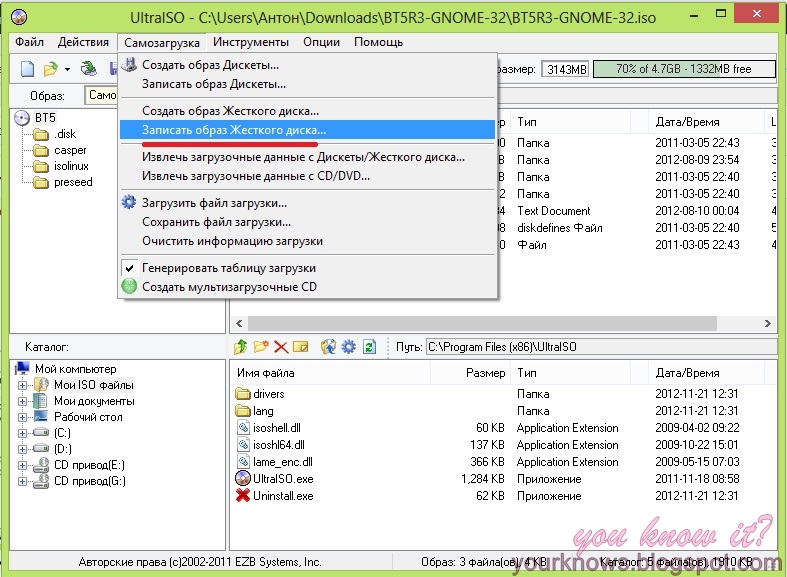Select Сохранить файл загрузки
The height and width of the screenshot is (577, 787).
pos(307,222)
